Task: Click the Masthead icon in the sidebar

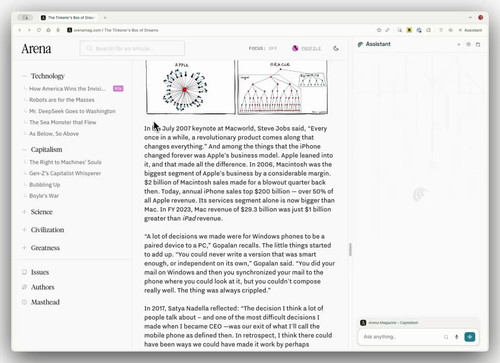Action: 24,302
